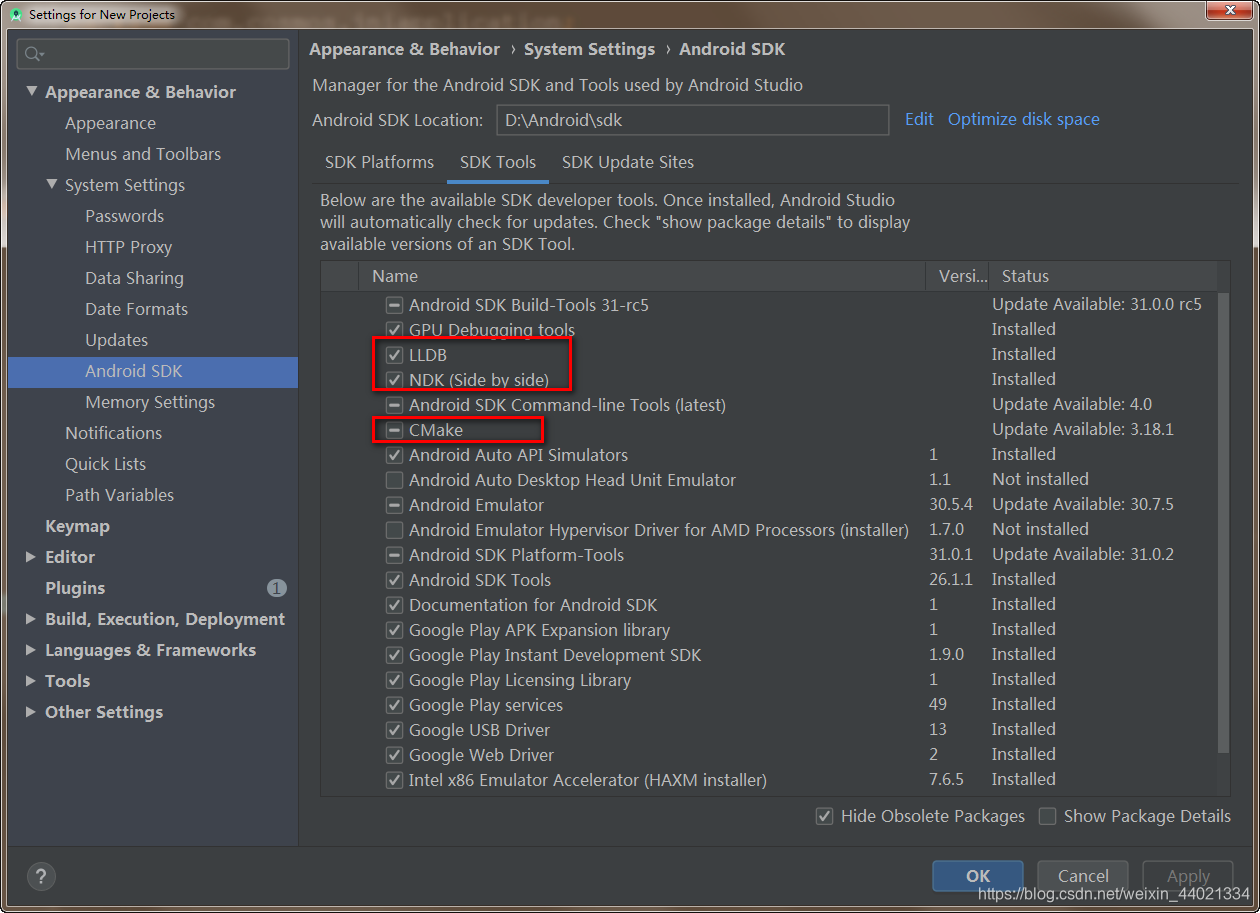
Task: Uncheck GPU Debugging tools checkbox
Action: [x=394, y=330]
